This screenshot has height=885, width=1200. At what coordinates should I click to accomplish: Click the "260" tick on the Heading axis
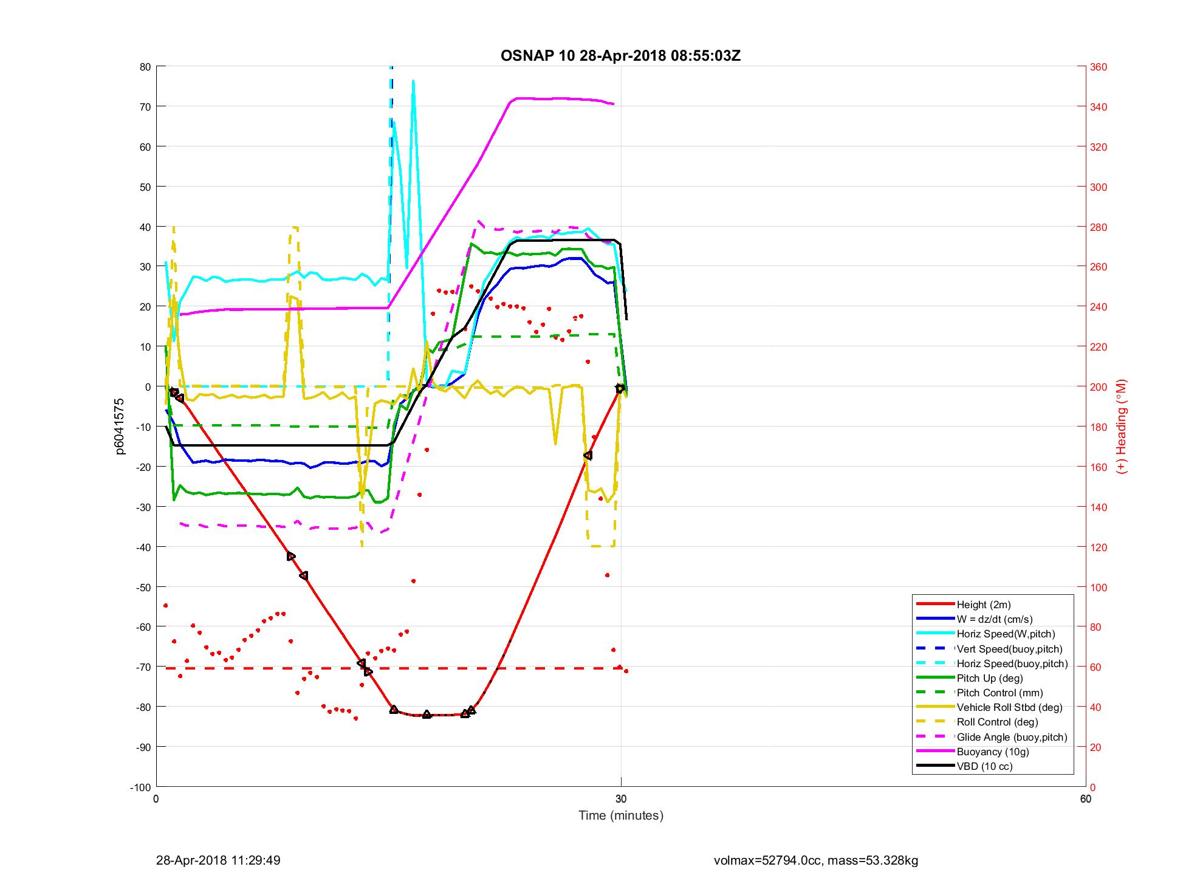[1100, 267]
